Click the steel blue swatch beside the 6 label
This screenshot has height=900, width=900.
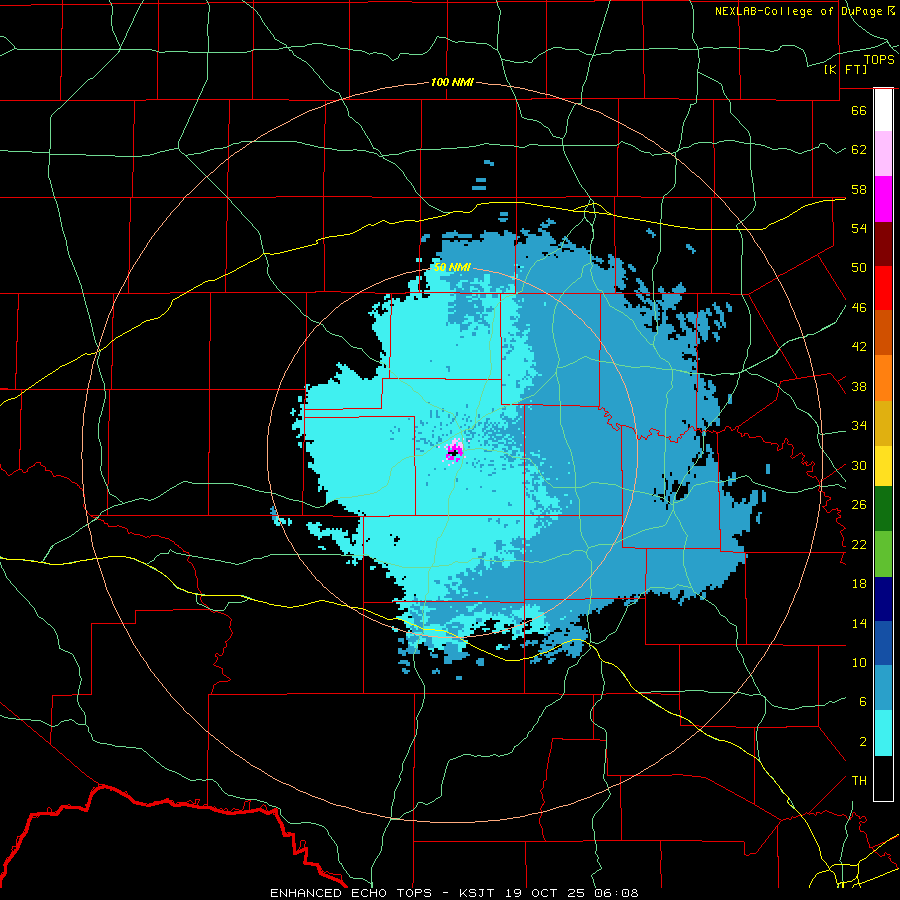pyautogui.click(x=883, y=688)
